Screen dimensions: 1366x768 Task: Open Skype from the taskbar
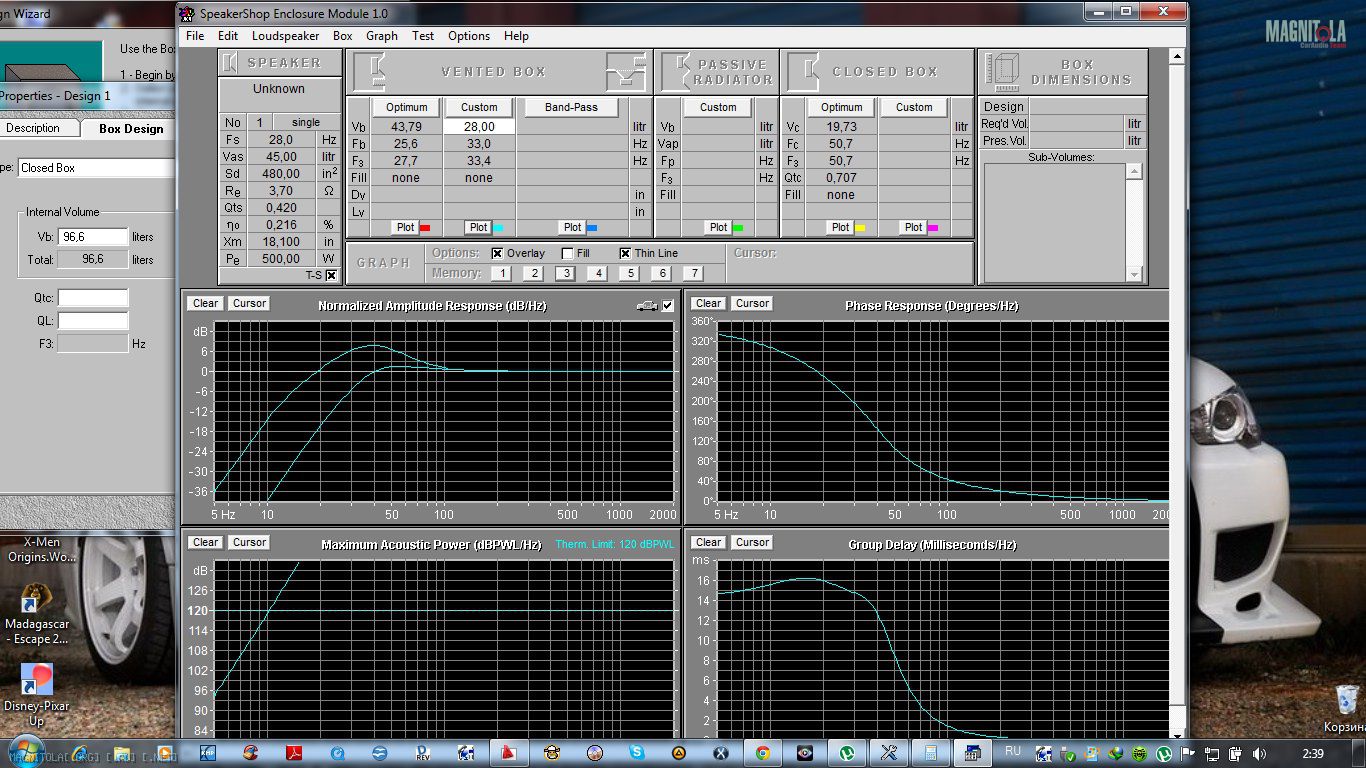point(637,753)
